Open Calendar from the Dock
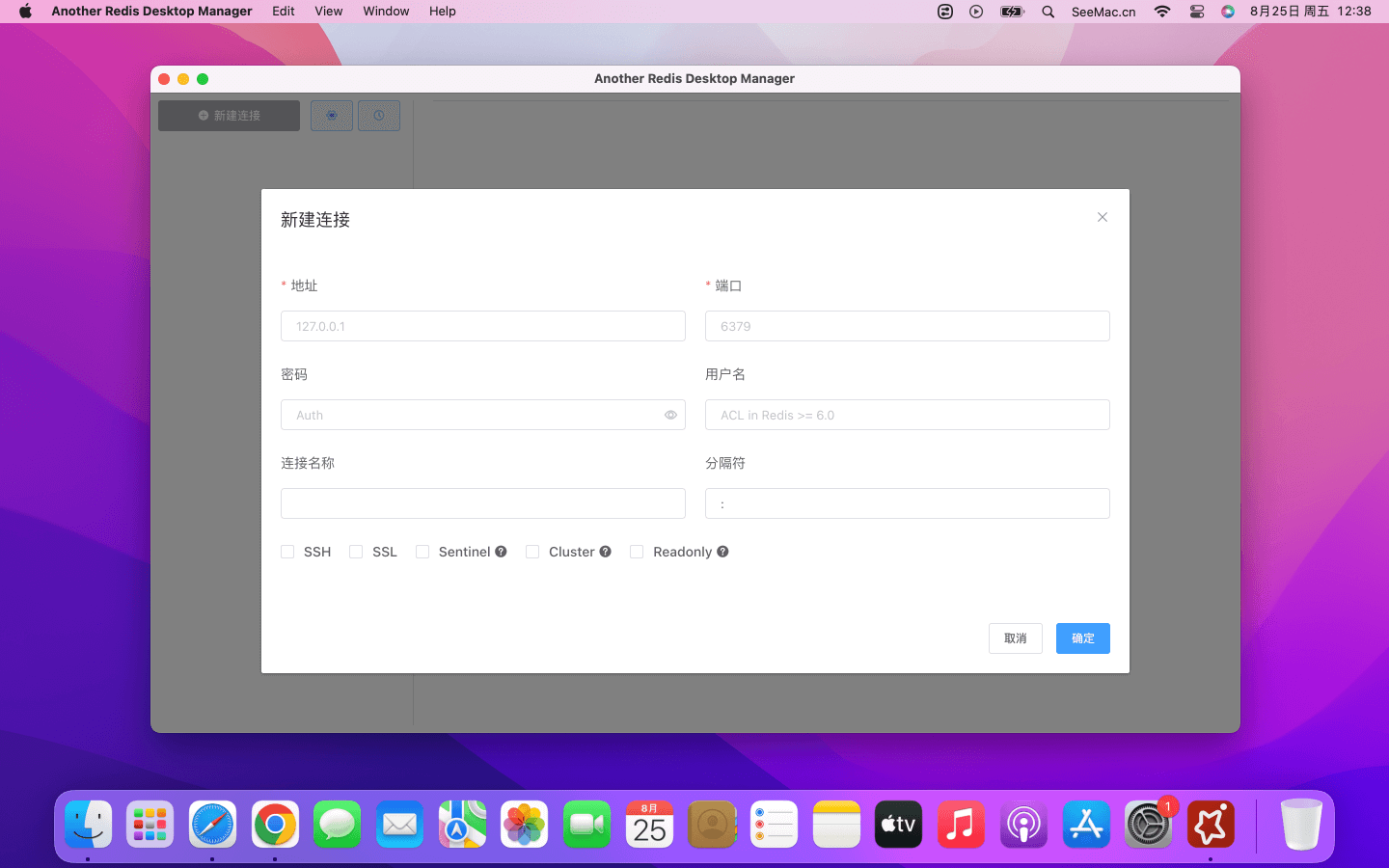 [649, 825]
